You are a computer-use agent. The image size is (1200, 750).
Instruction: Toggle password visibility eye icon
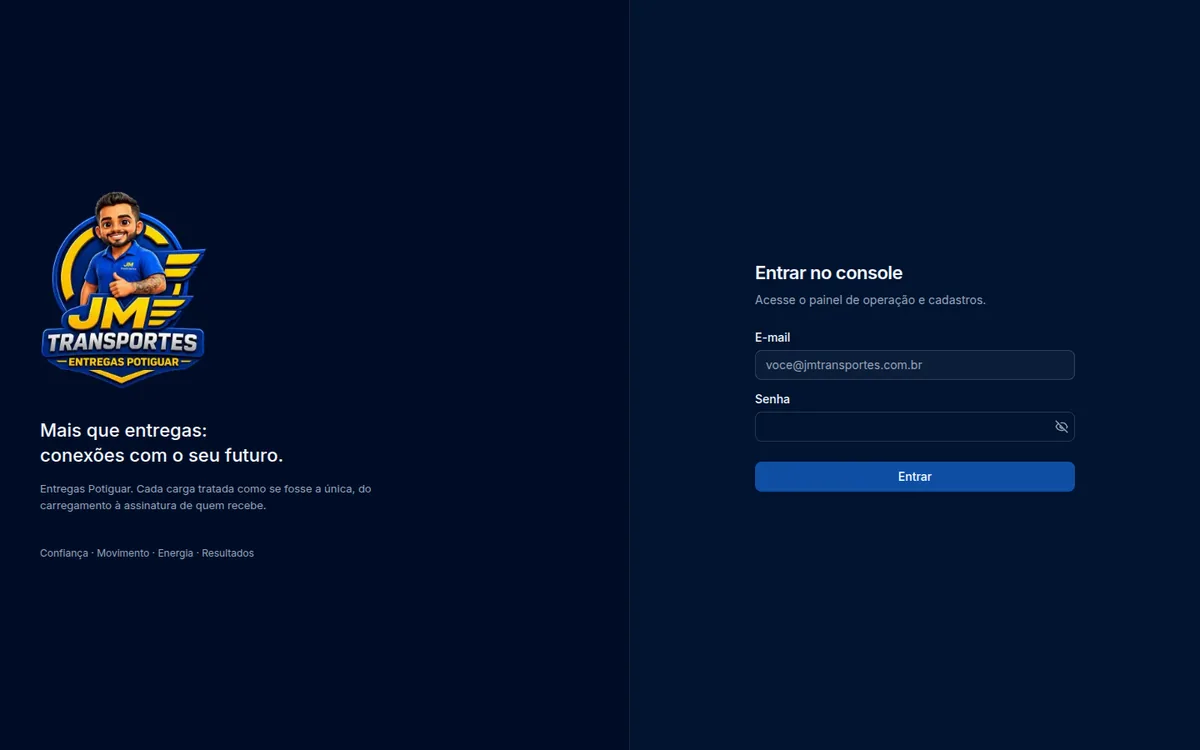click(1061, 427)
